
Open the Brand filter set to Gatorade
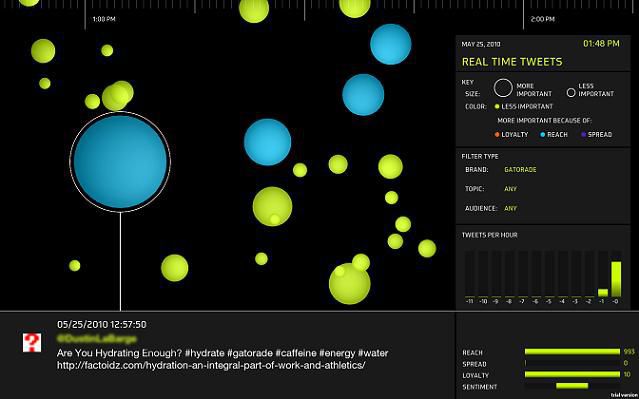[520, 170]
